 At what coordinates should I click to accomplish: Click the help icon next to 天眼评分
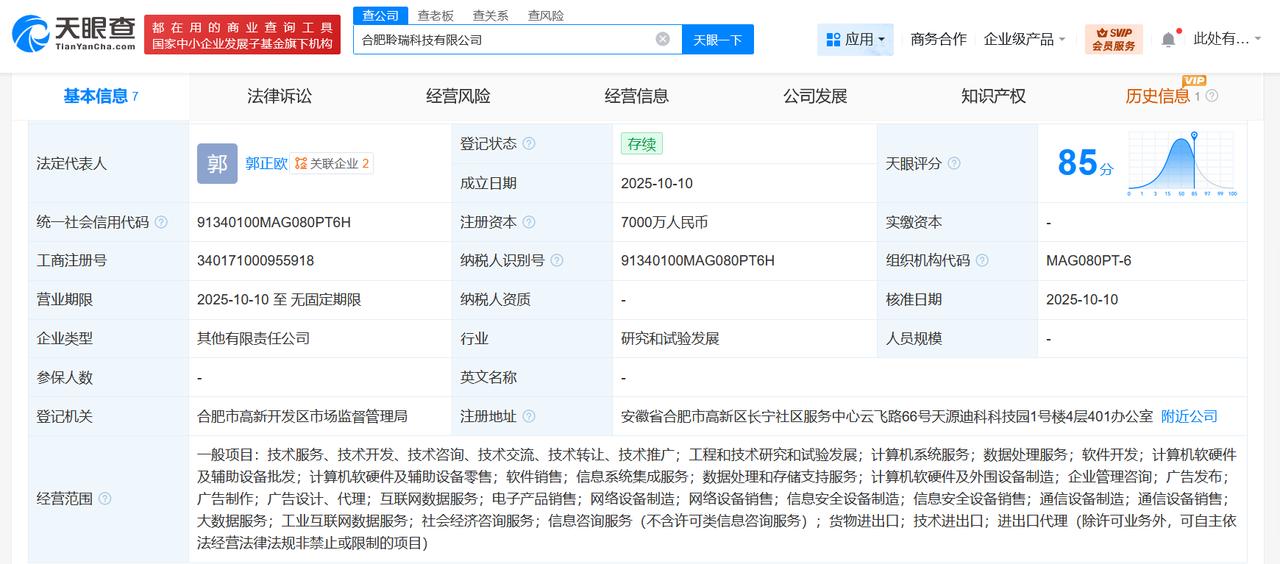tap(954, 163)
